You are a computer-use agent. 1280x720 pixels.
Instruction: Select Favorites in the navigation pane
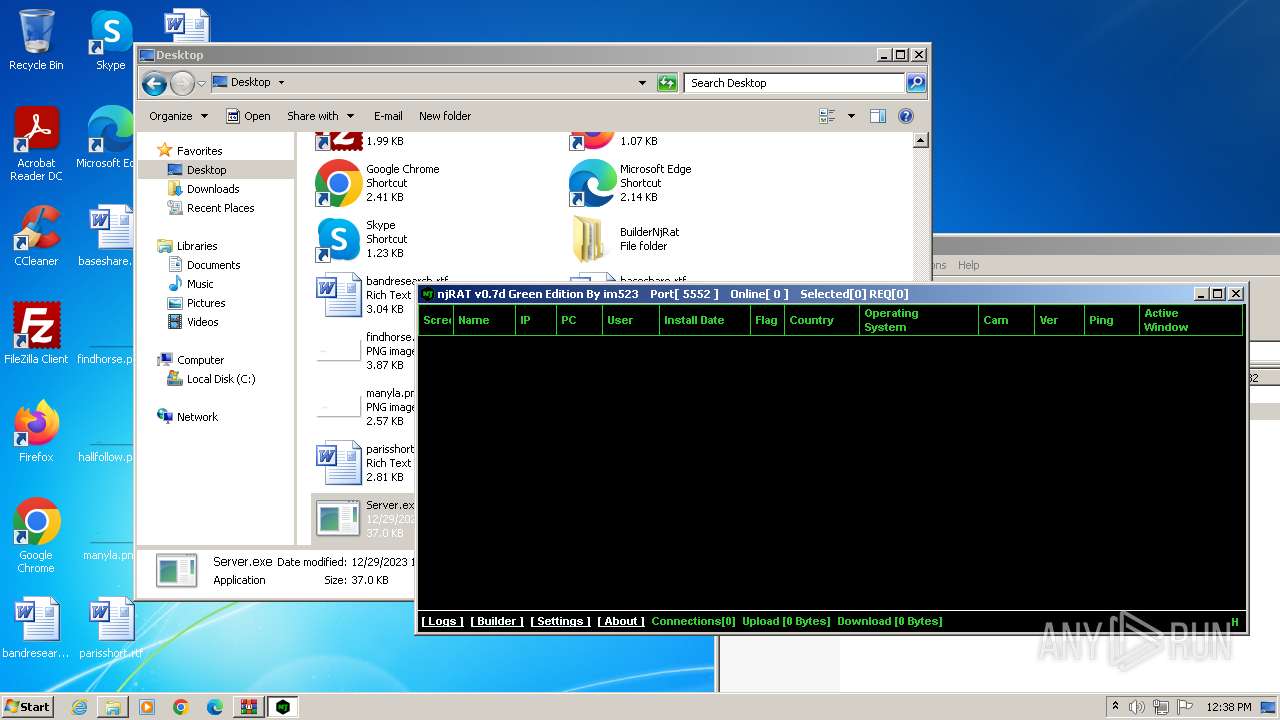190,151
